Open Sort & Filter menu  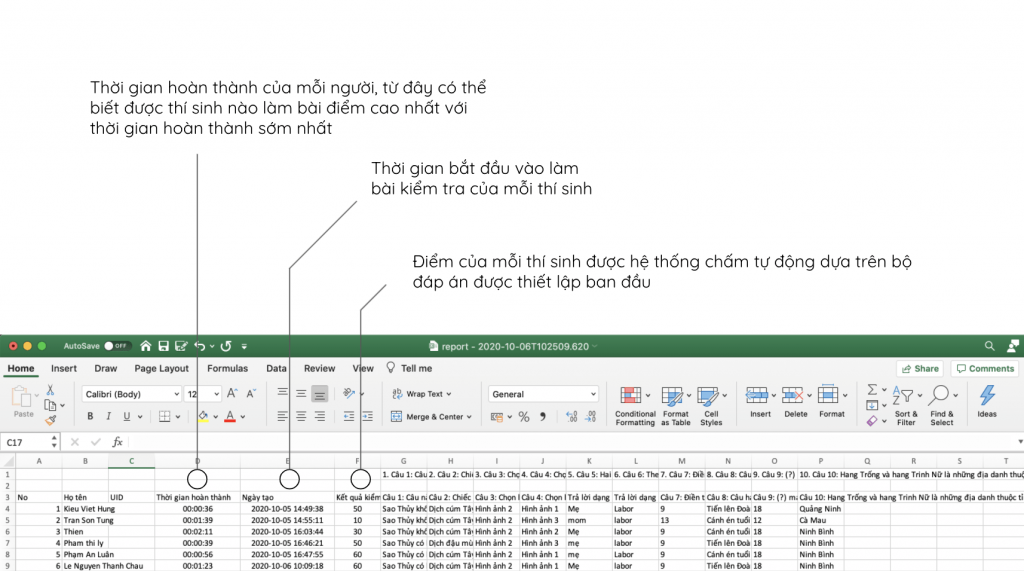[x=906, y=406]
